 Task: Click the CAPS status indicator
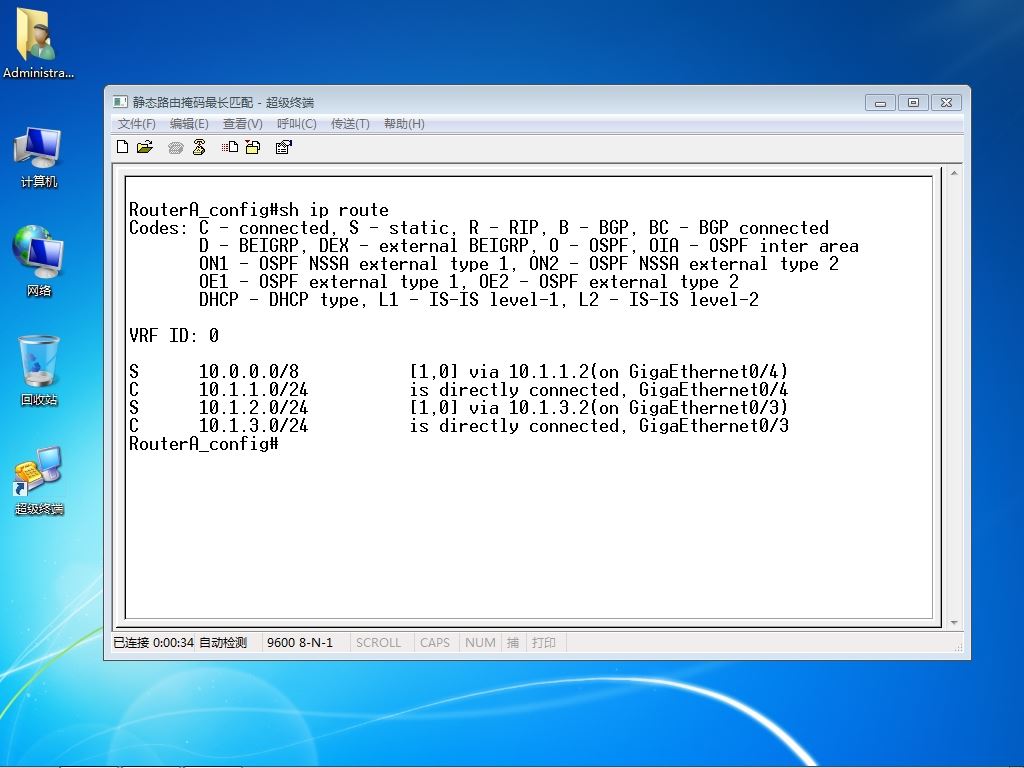(x=435, y=643)
